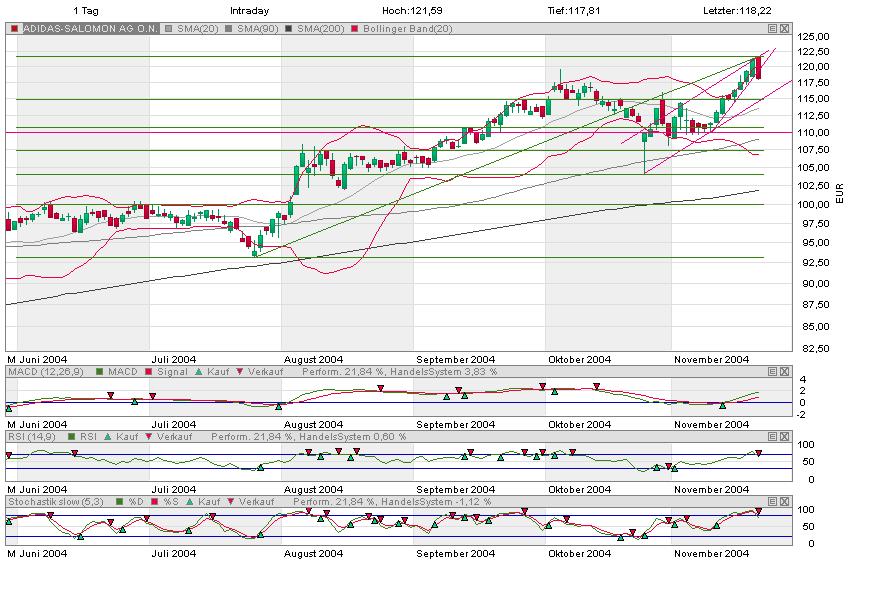Click the MACD (12,26,9) panel title
Screen dimensions: 893x601
(x=46, y=371)
